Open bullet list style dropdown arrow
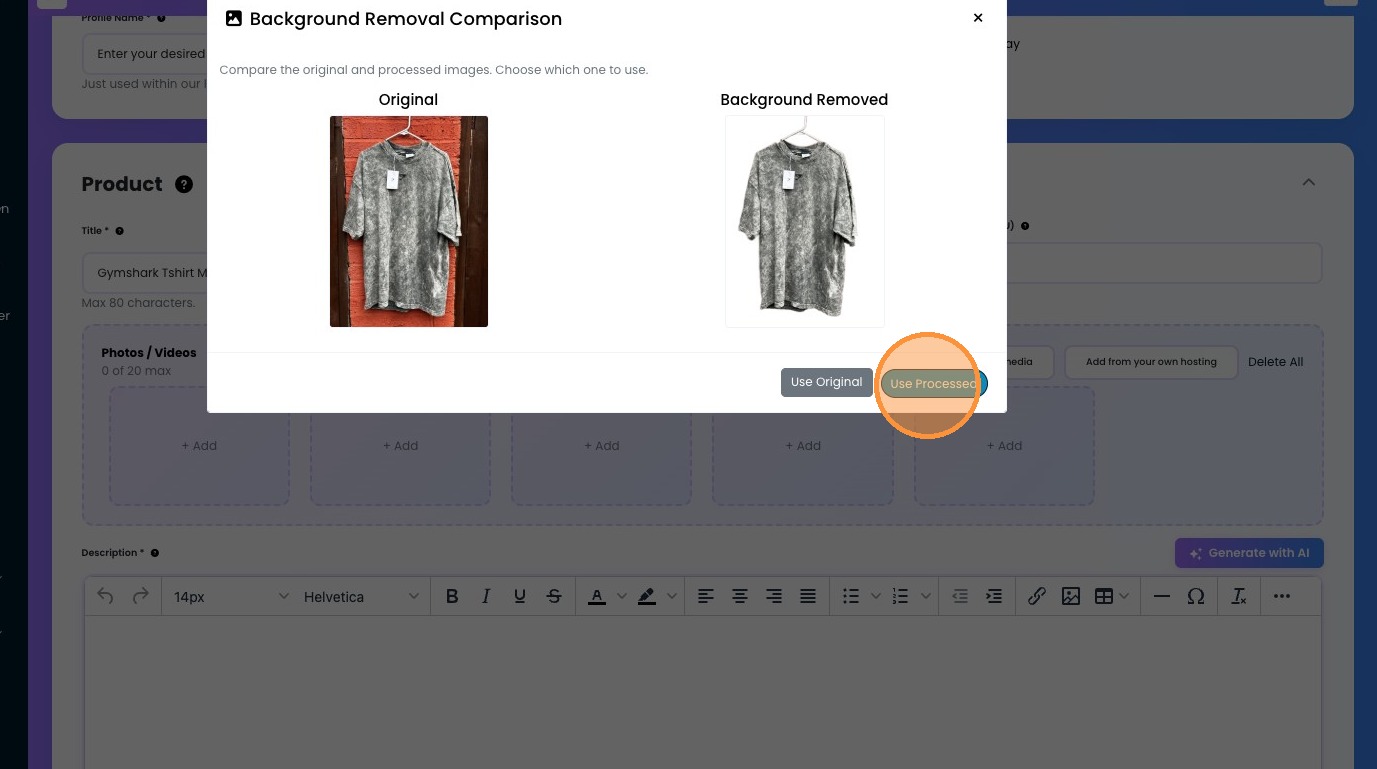 (x=876, y=596)
